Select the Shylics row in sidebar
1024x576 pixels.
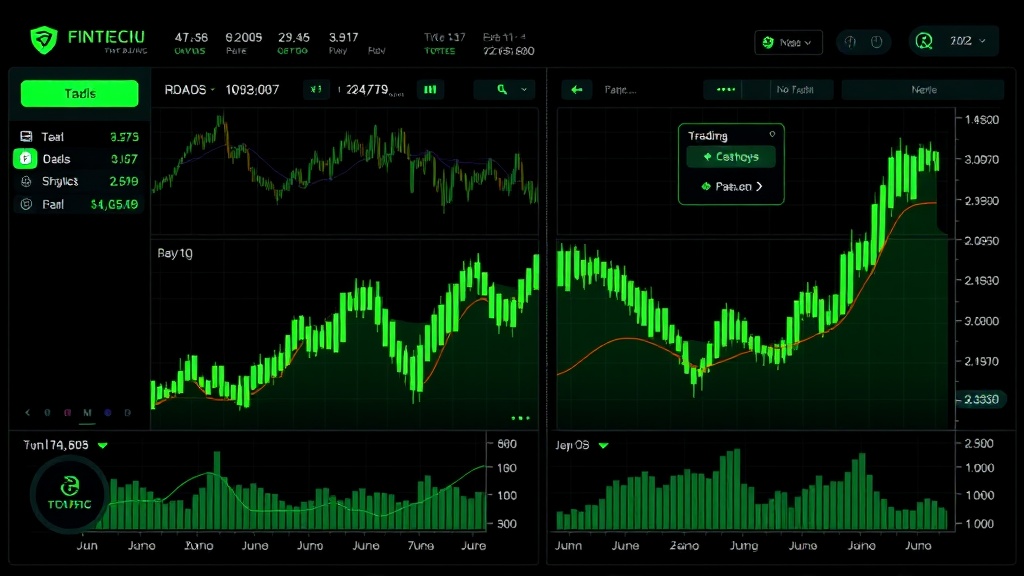tap(80, 181)
